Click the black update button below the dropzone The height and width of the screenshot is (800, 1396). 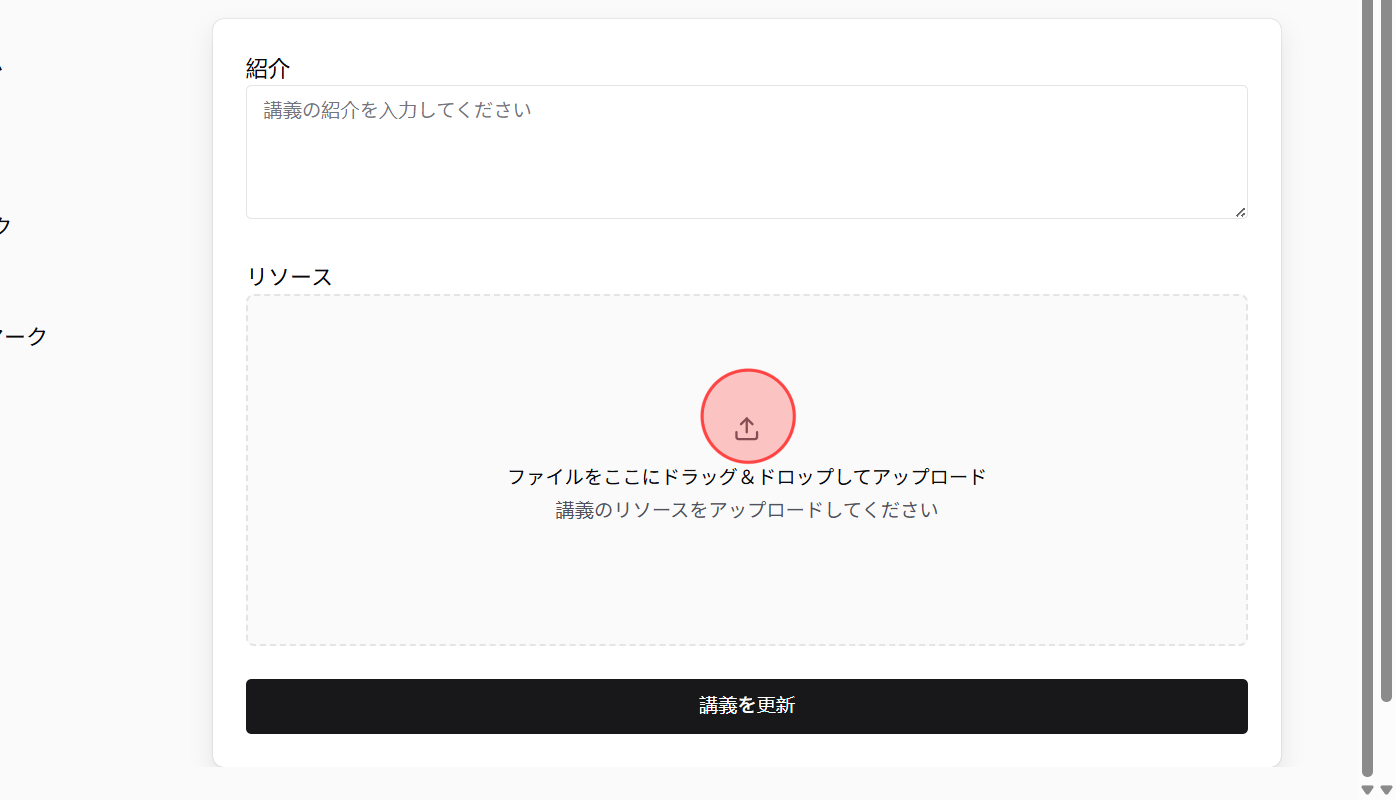[746, 706]
